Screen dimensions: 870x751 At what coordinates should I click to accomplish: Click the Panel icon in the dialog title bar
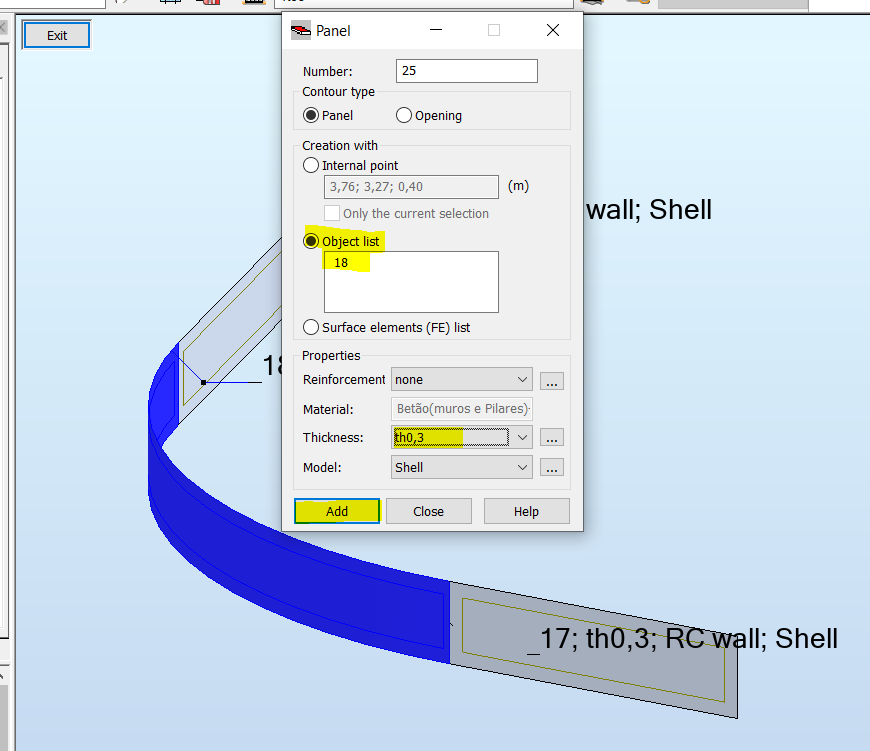click(301, 31)
